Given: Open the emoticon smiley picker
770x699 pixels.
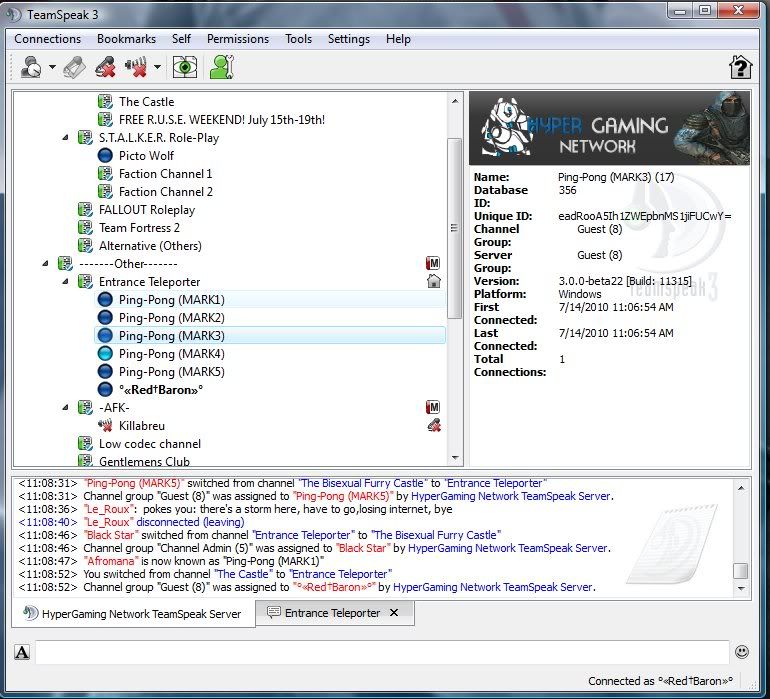Looking at the screenshot, I should [742, 652].
